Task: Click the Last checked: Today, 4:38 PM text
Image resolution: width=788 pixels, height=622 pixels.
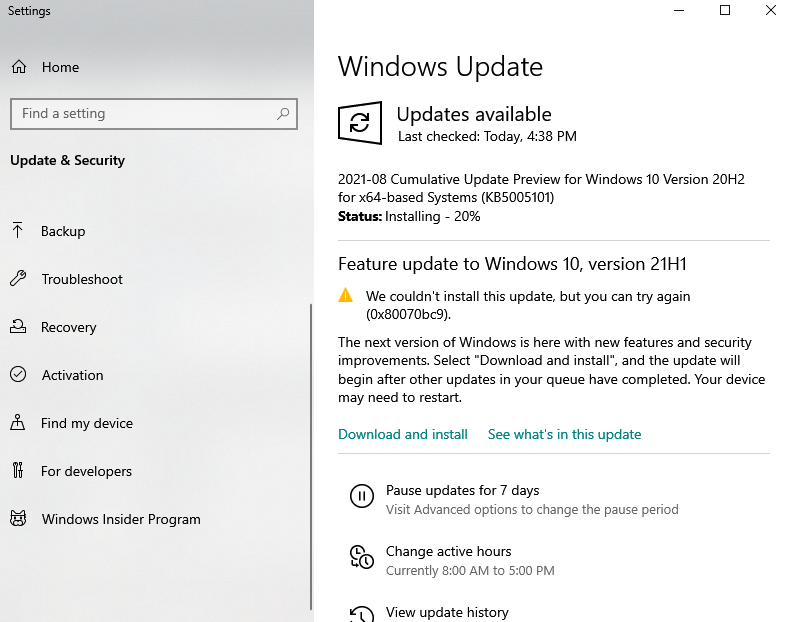Action: click(487, 136)
